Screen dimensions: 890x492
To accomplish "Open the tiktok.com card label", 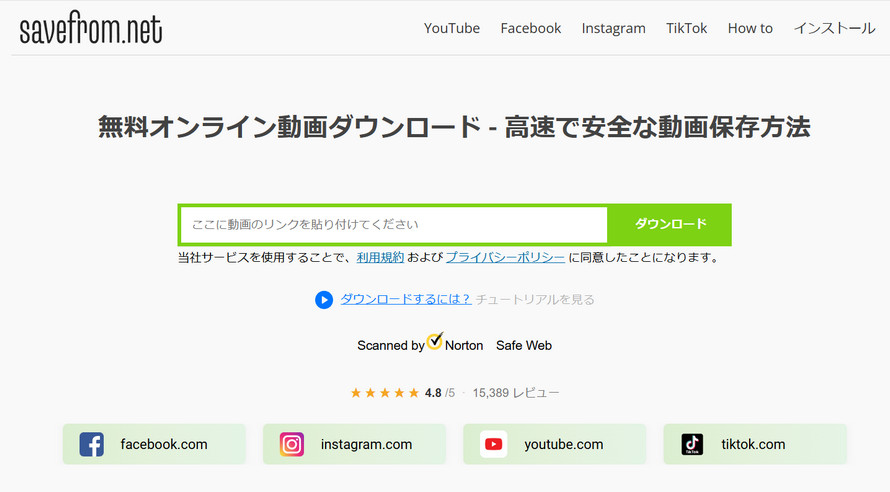I will pyautogui.click(x=753, y=444).
